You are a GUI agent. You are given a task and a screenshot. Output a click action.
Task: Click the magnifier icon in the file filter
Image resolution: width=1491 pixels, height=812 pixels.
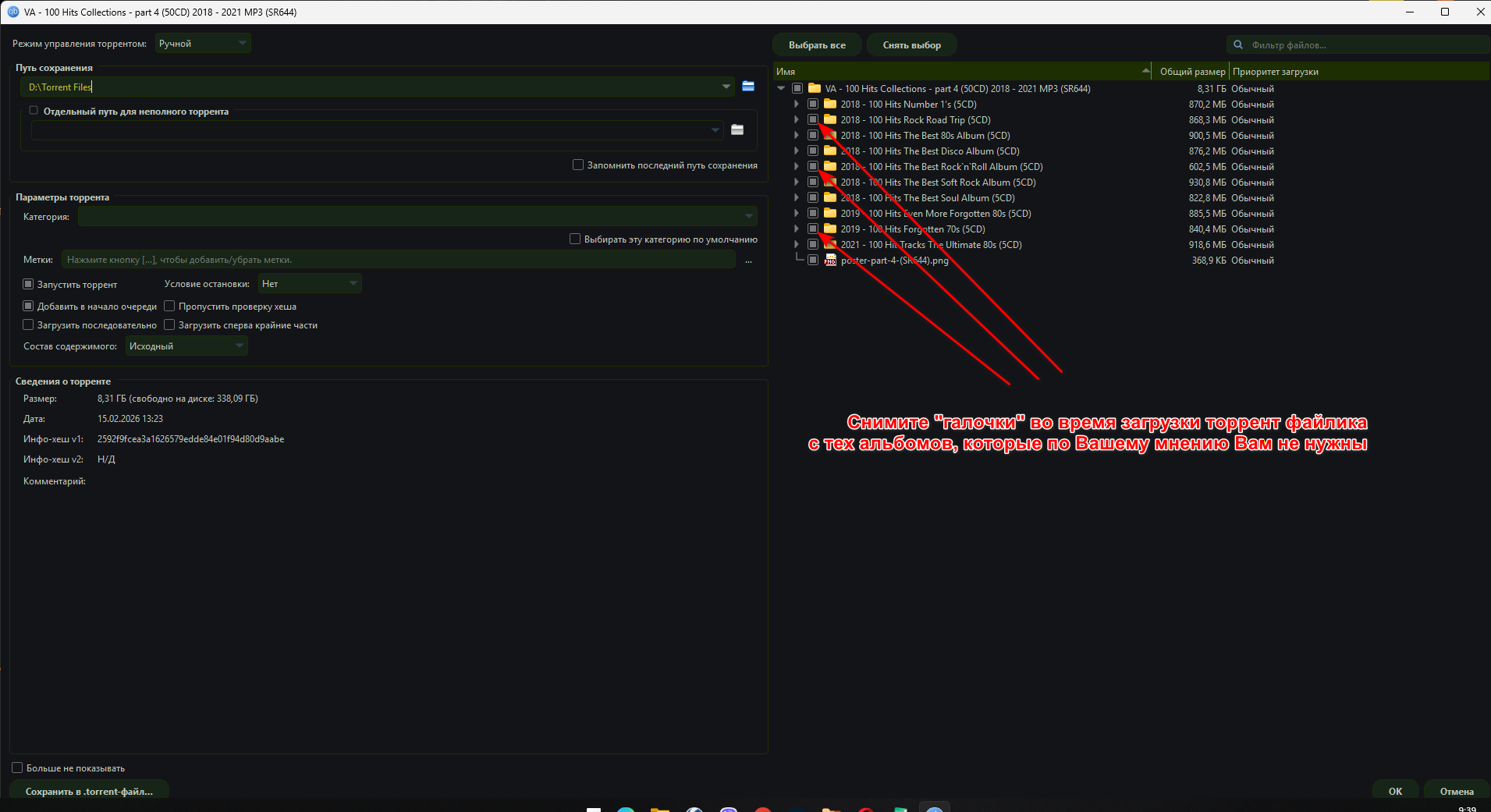[1237, 45]
